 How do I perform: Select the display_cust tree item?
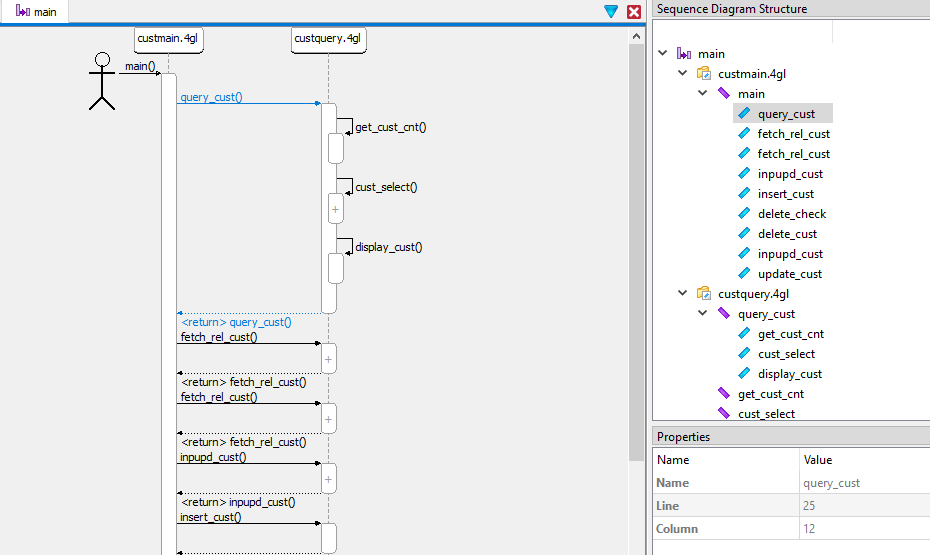click(x=790, y=374)
